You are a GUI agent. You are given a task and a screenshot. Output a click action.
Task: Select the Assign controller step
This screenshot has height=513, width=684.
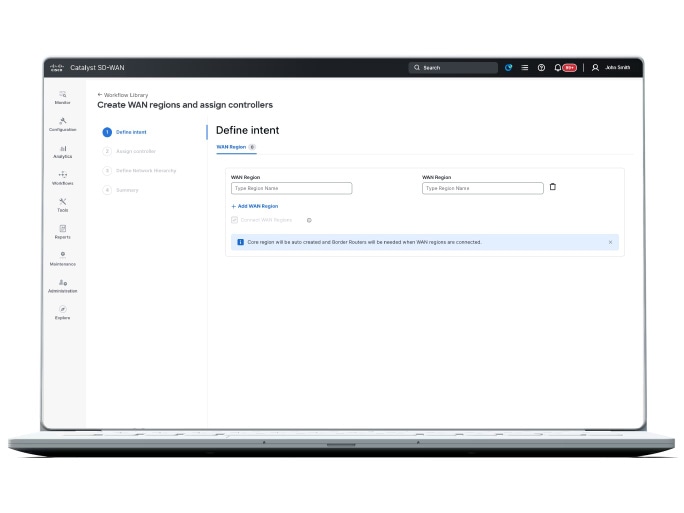[x=135, y=151]
